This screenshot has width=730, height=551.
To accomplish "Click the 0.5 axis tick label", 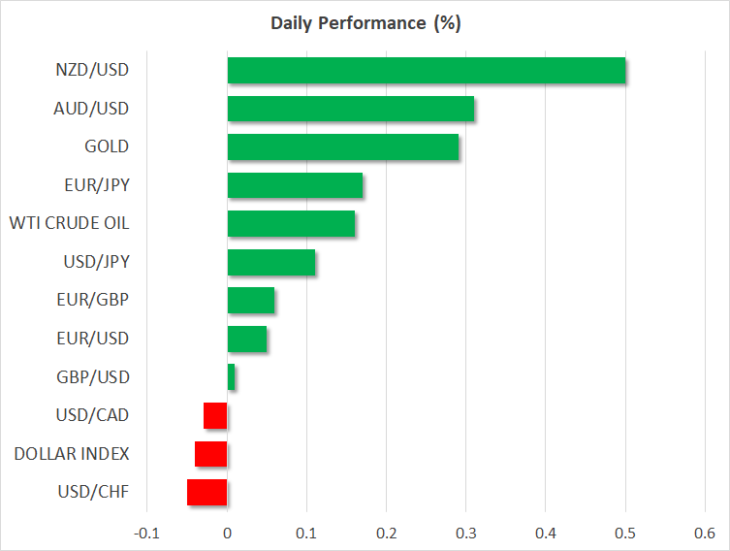I will pos(625,533).
